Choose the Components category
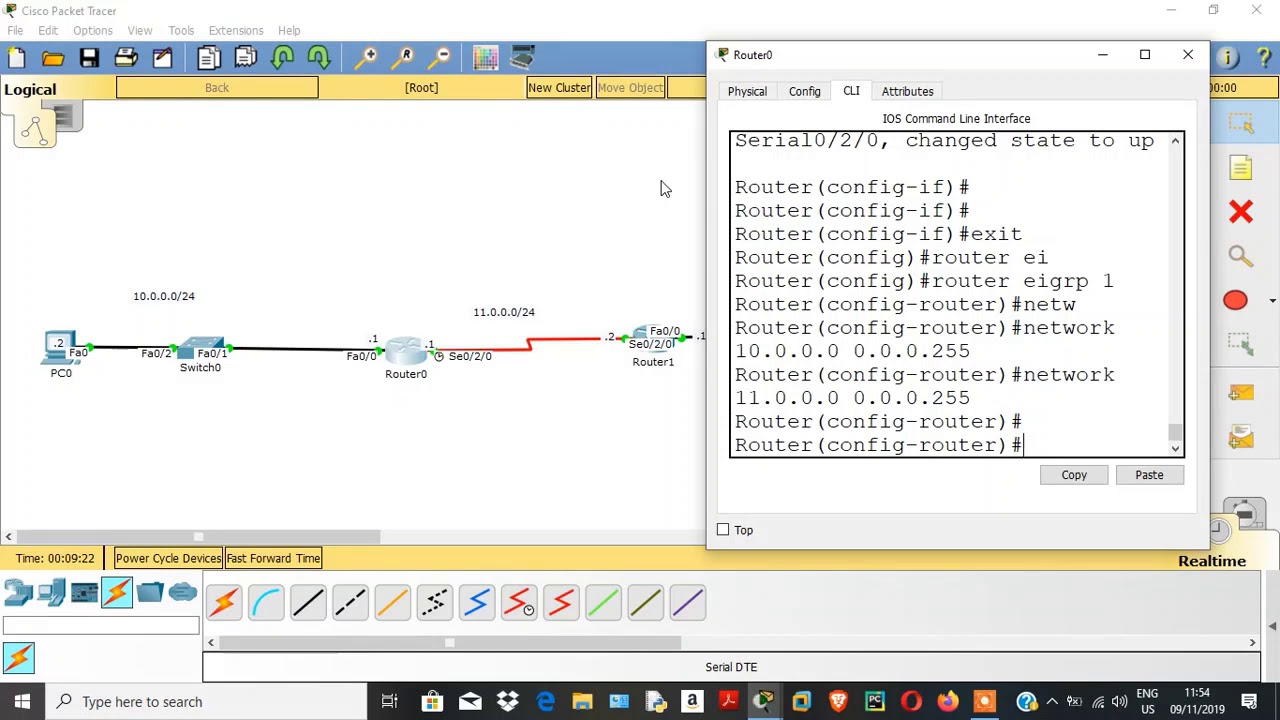The image size is (1280, 720). tap(84, 593)
